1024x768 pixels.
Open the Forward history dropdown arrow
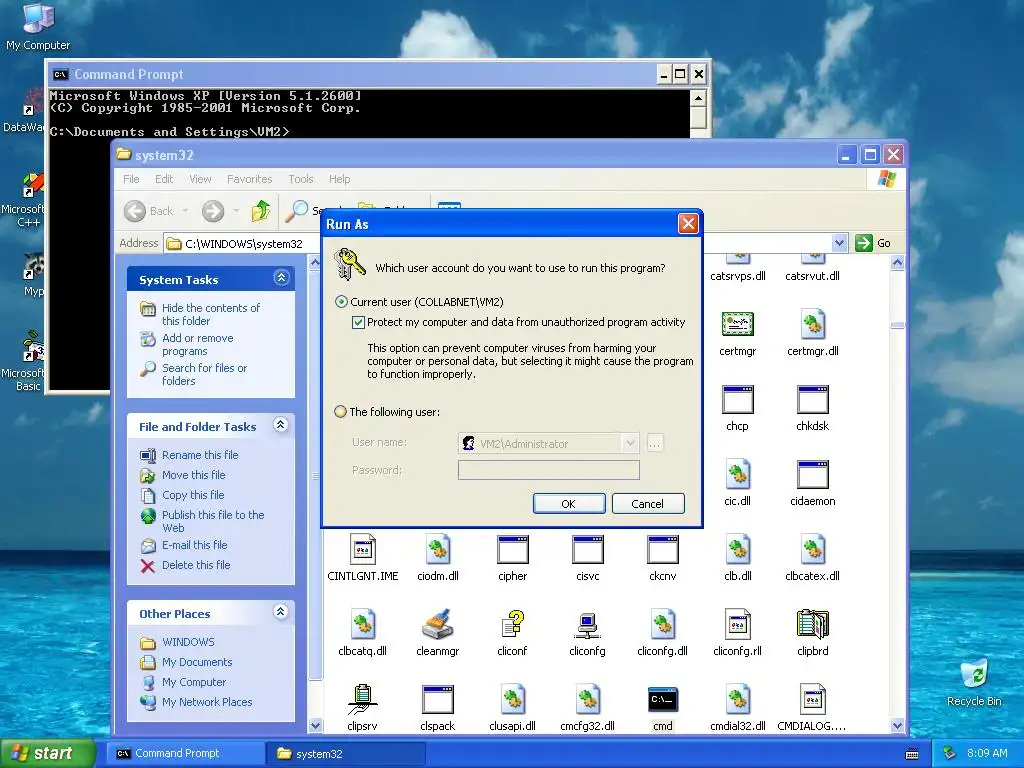point(236,211)
